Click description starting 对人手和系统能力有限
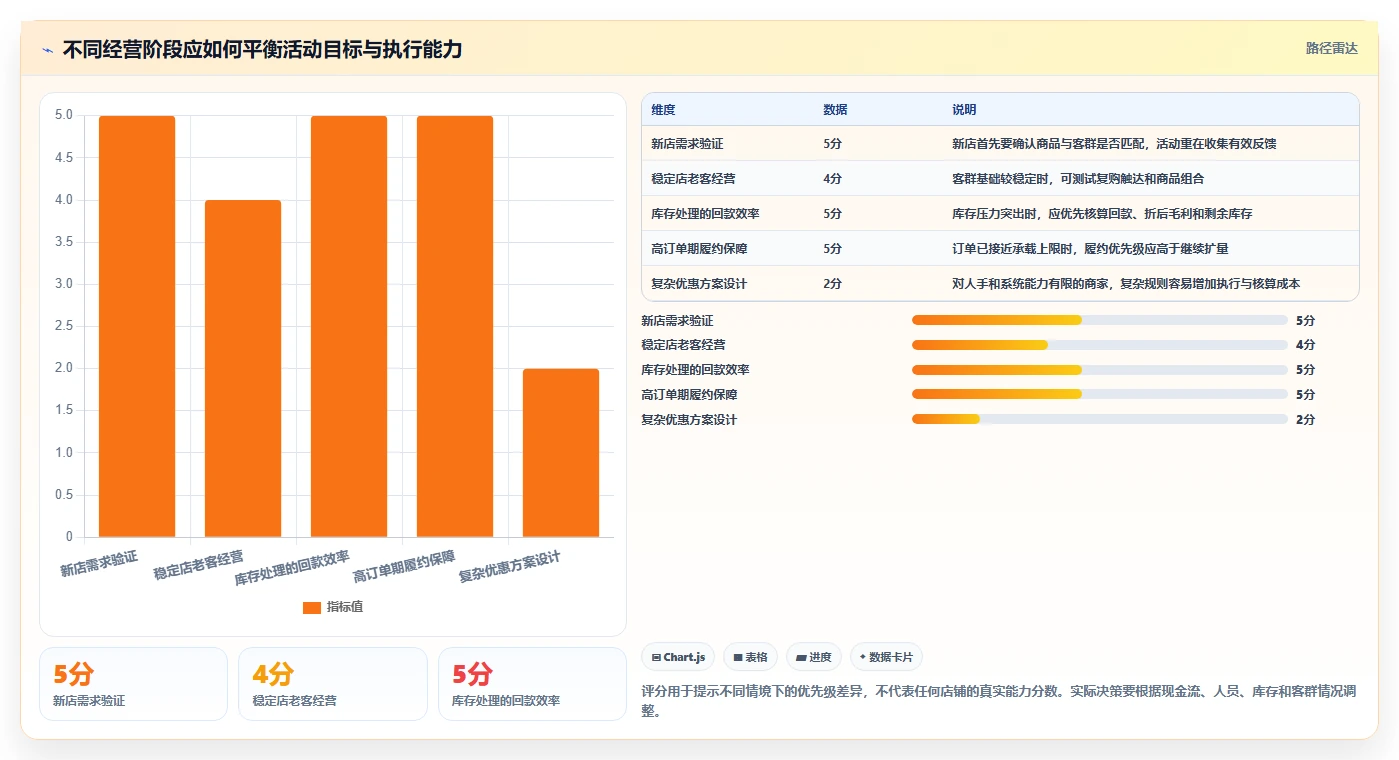This screenshot has height=760, width=1399. coord(1126,284)
